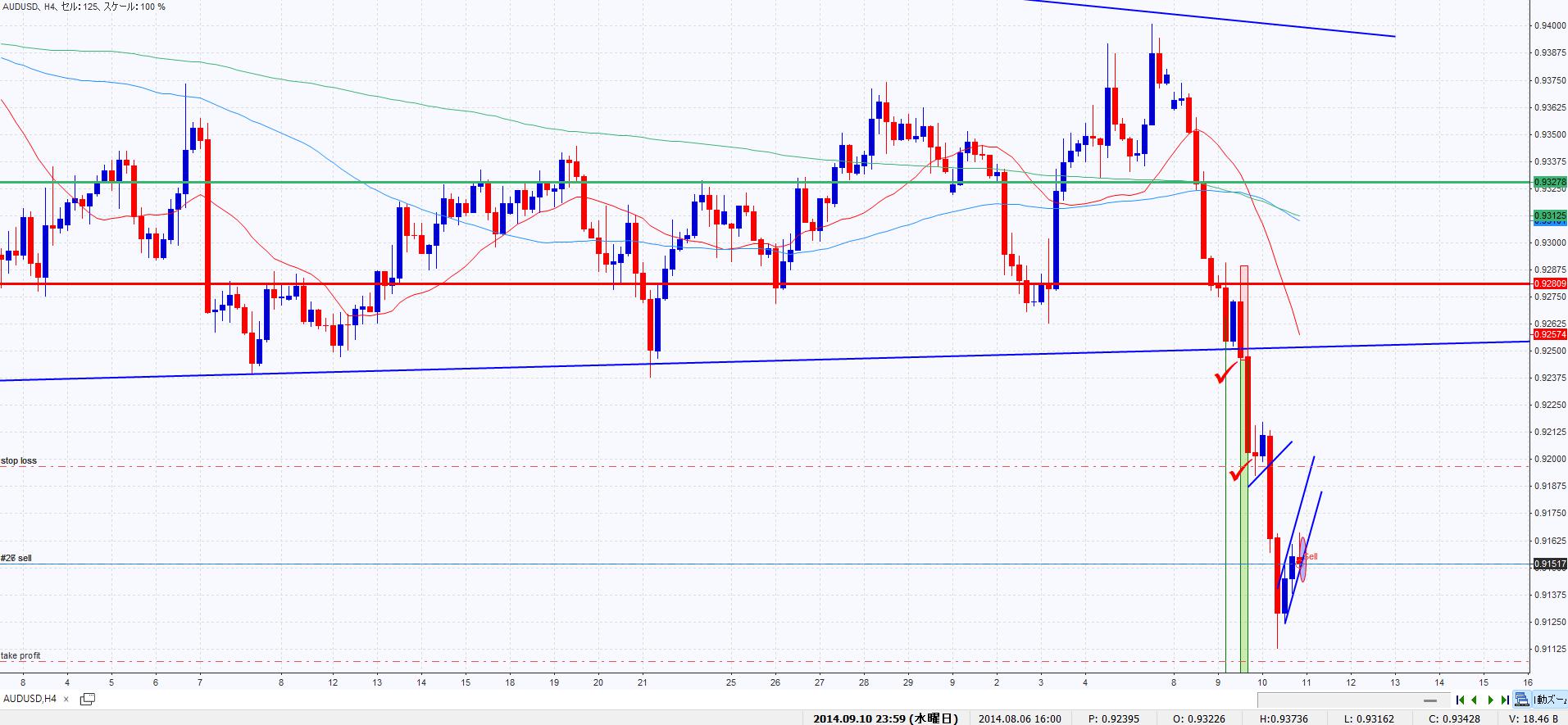The height and width of the screenshot is (725, 1568).
Task: Jump to the first bar using skip-to-start arrow
Action: coord(1461,700)
